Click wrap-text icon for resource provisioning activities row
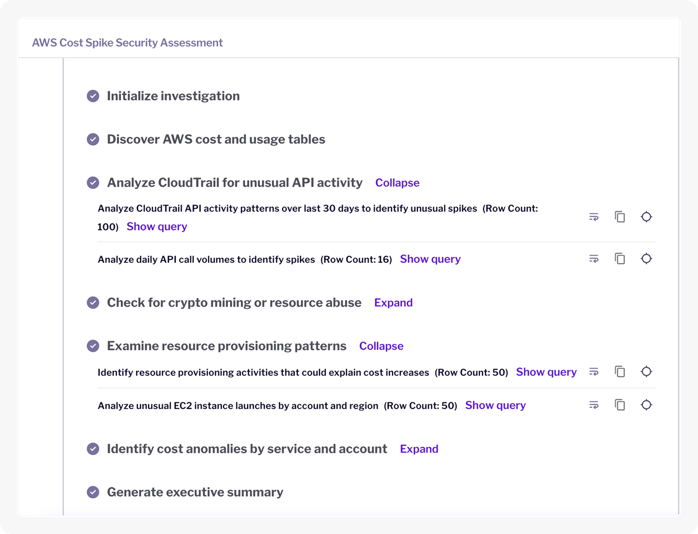This screenshot has width=698, height=534. 594,372
